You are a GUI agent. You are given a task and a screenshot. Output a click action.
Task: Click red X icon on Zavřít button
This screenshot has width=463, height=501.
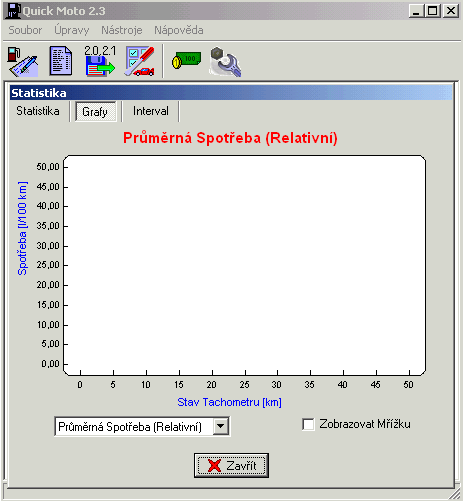214,466
